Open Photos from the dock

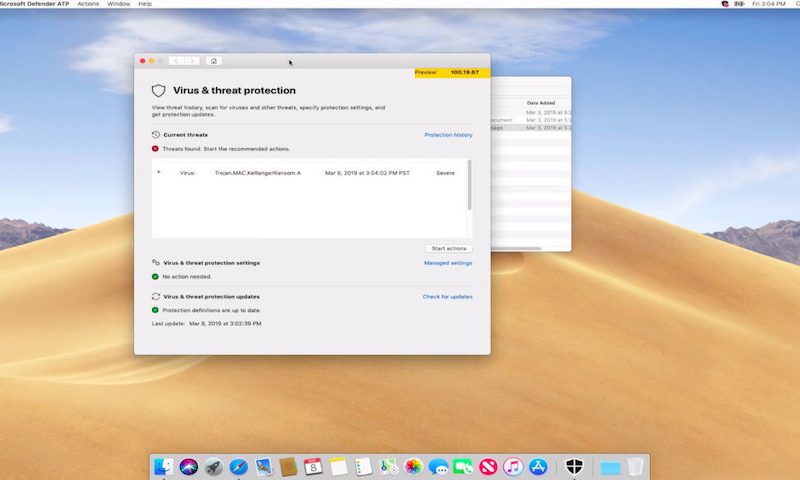(413, 466)
